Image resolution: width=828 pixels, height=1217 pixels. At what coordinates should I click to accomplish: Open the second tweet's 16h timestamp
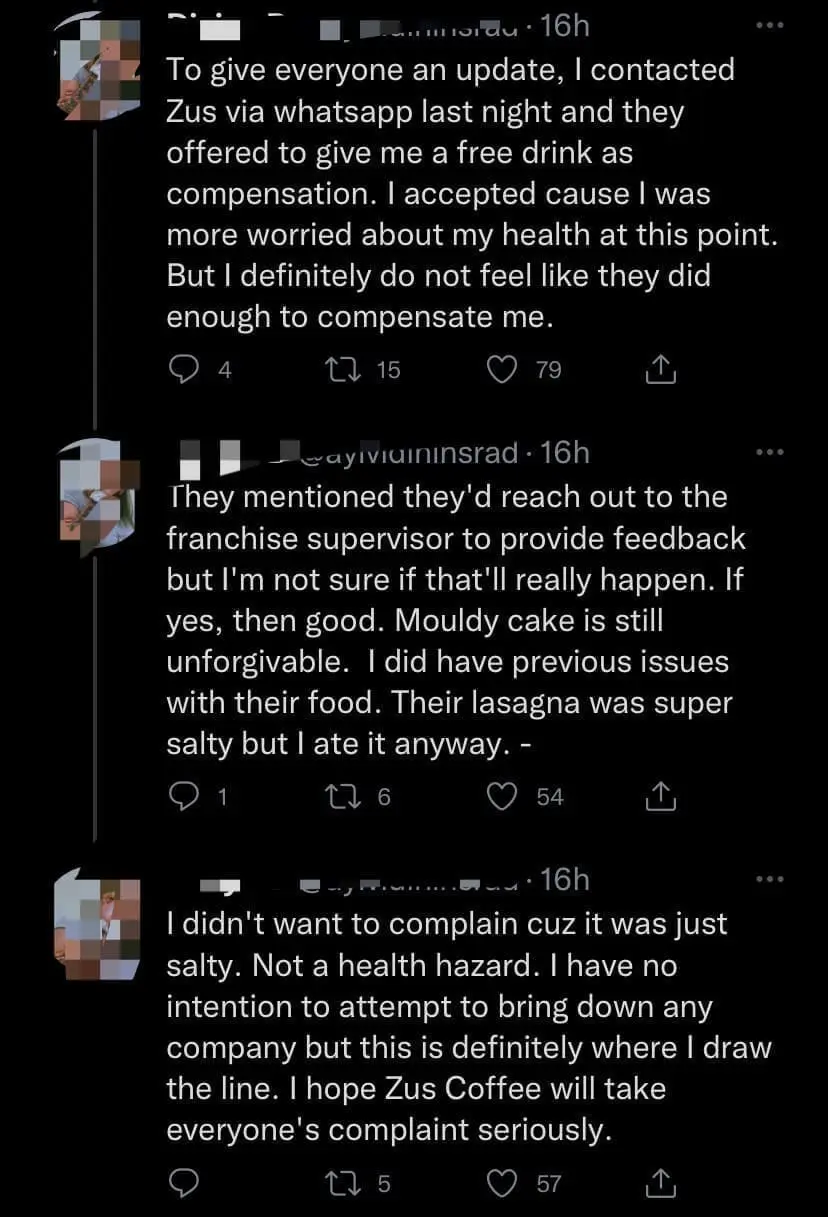pyautogui.click(x=565, y=454)
